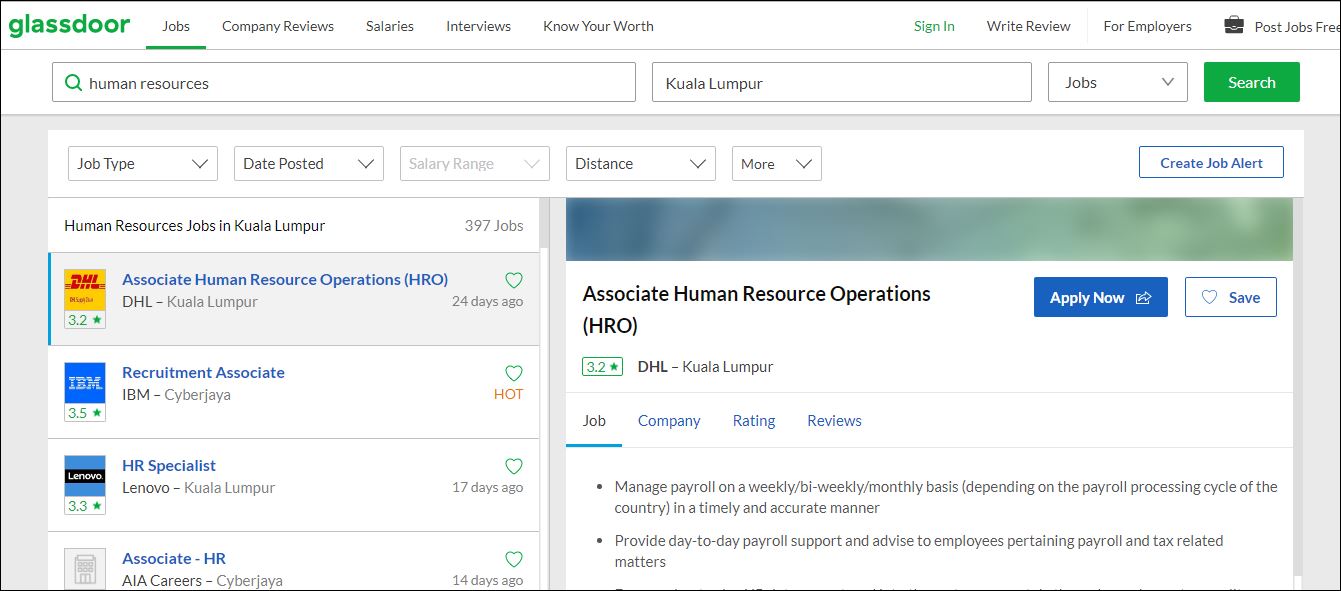The width and height of the screenshot is (1341, 591).
Task: Open the Jobs search-type dropdown
Action: pos(1118,83)
